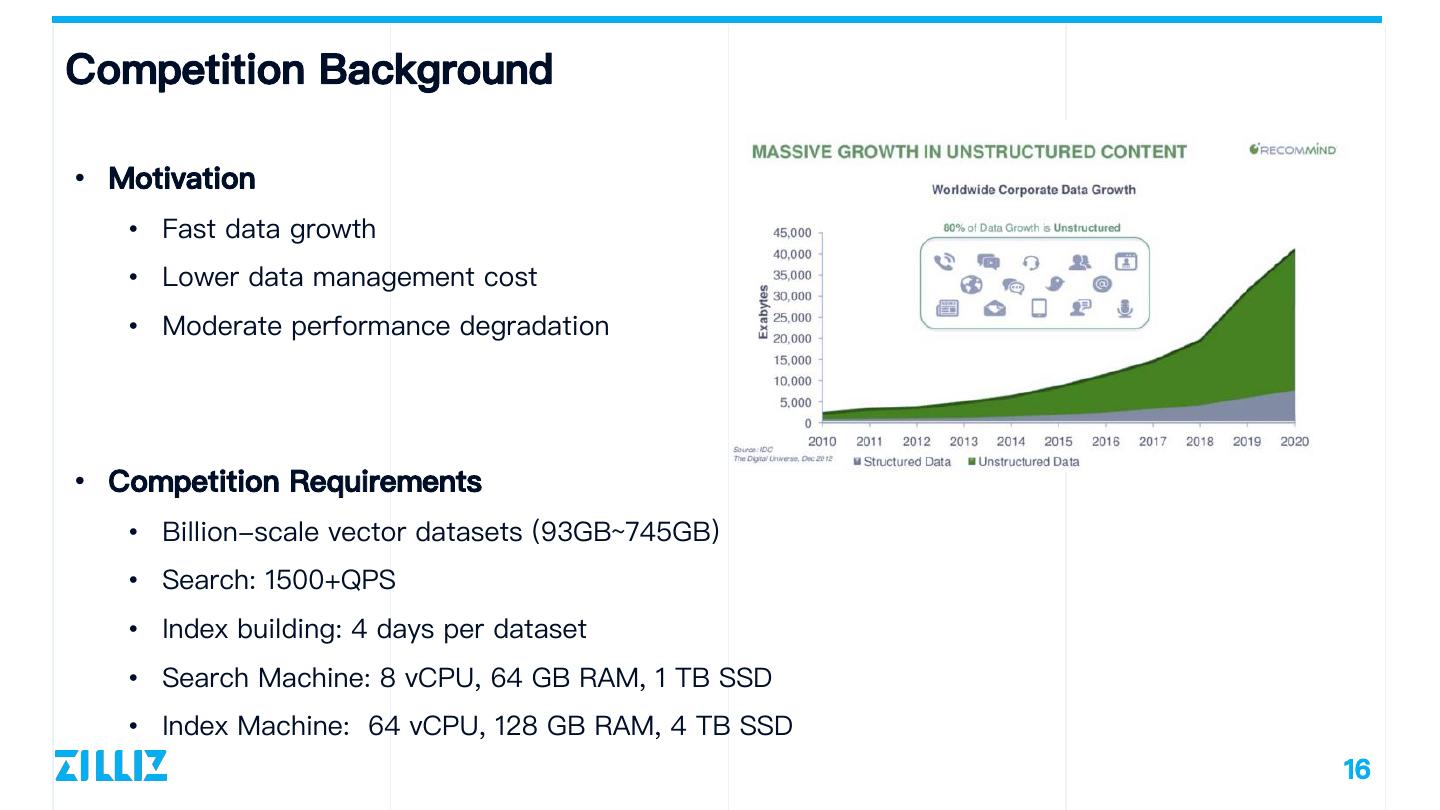Click the Motivation bullet heading
This screenshot has height=810, width=1440.
[x=181, y=179]
